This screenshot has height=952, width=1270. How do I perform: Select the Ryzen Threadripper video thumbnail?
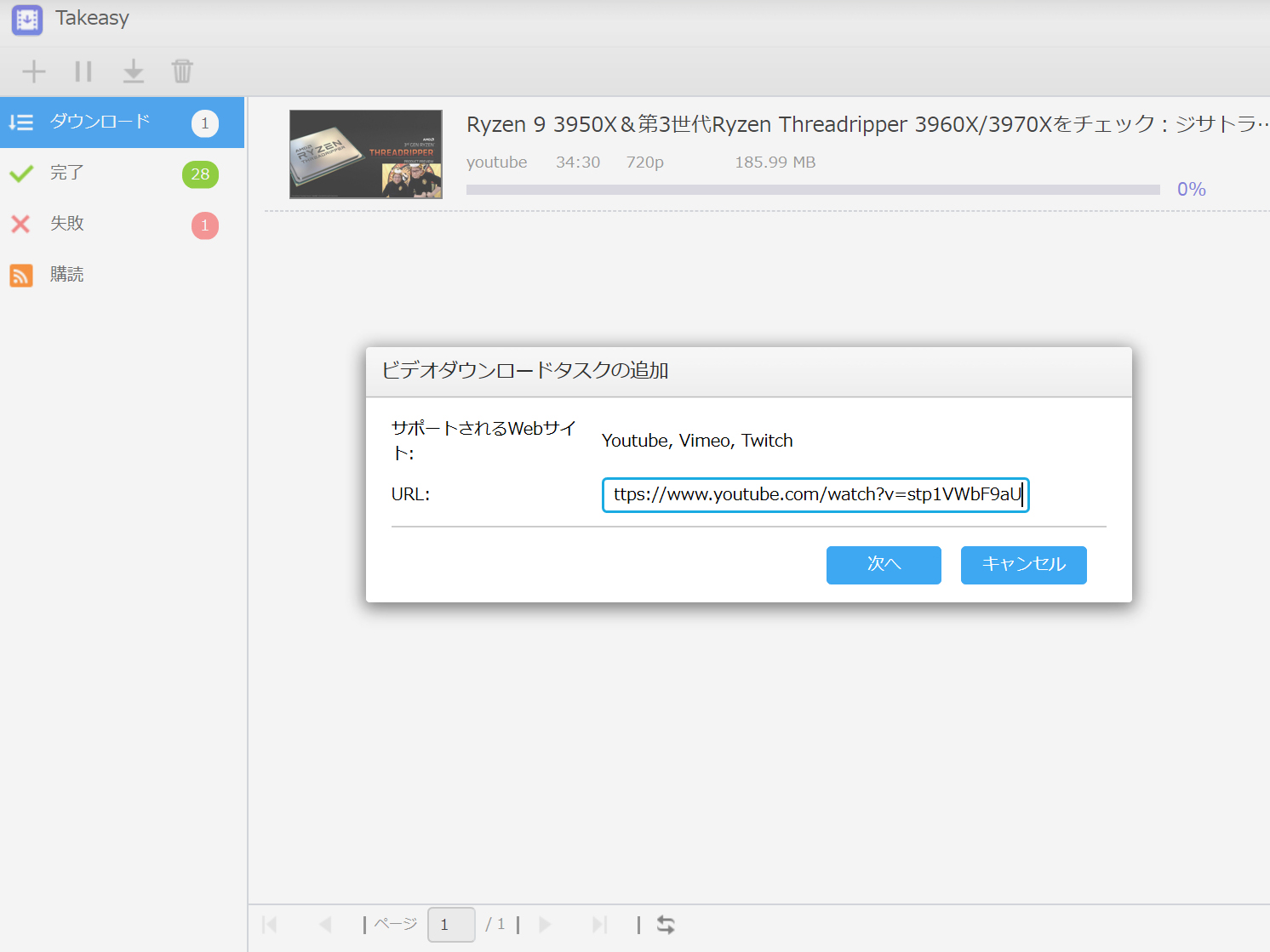[366, 154]
